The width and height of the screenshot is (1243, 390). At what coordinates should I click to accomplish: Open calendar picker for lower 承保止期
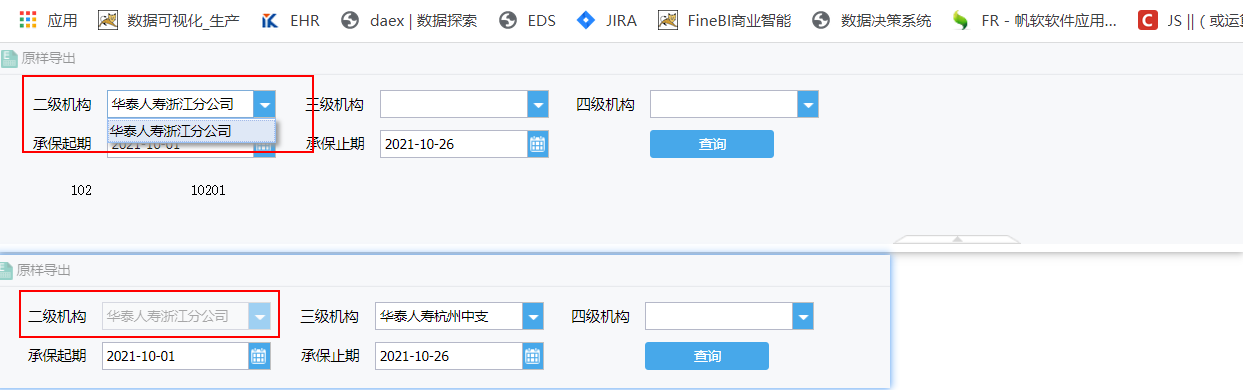(533, 356)
